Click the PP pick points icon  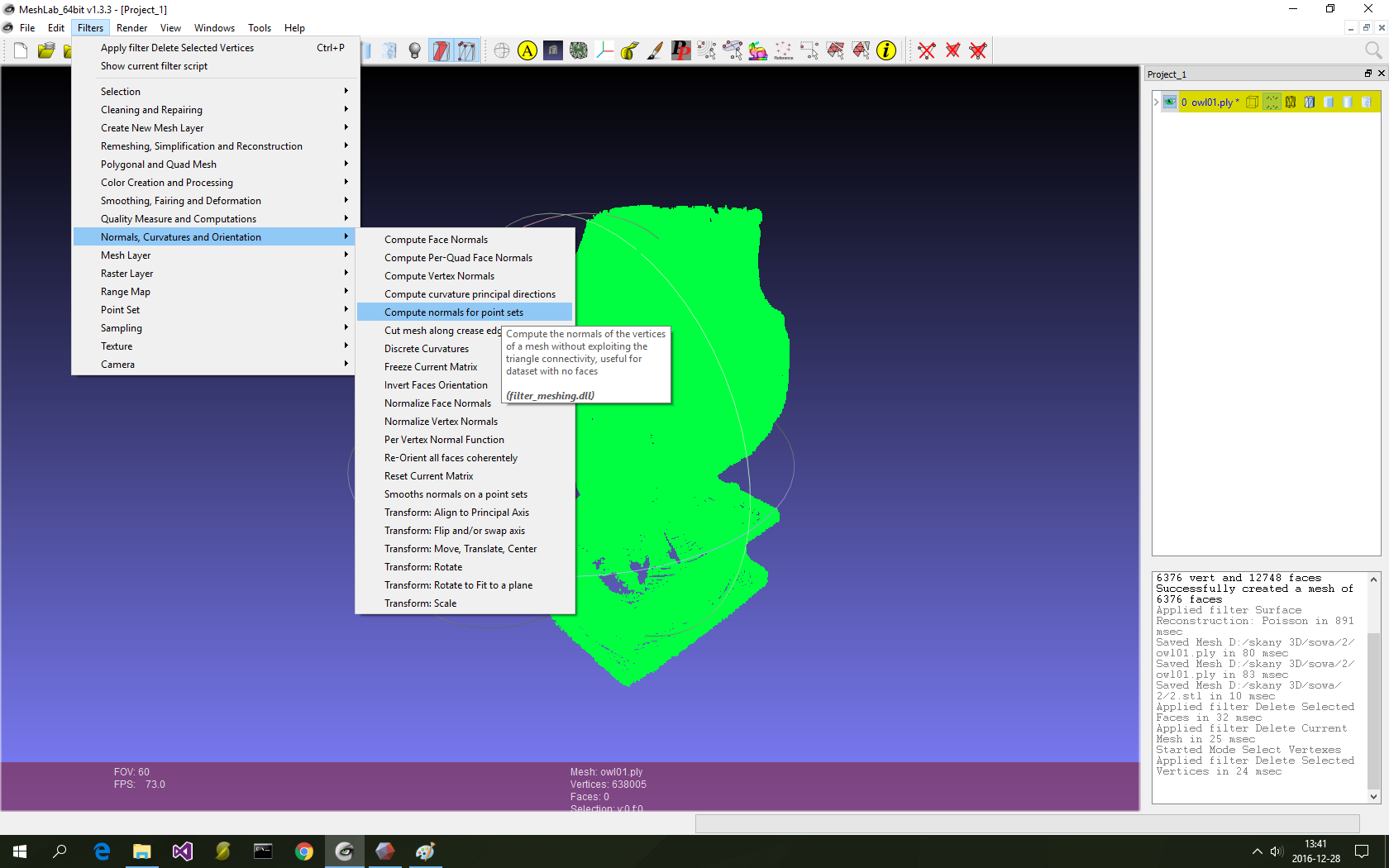coord(681,51)
